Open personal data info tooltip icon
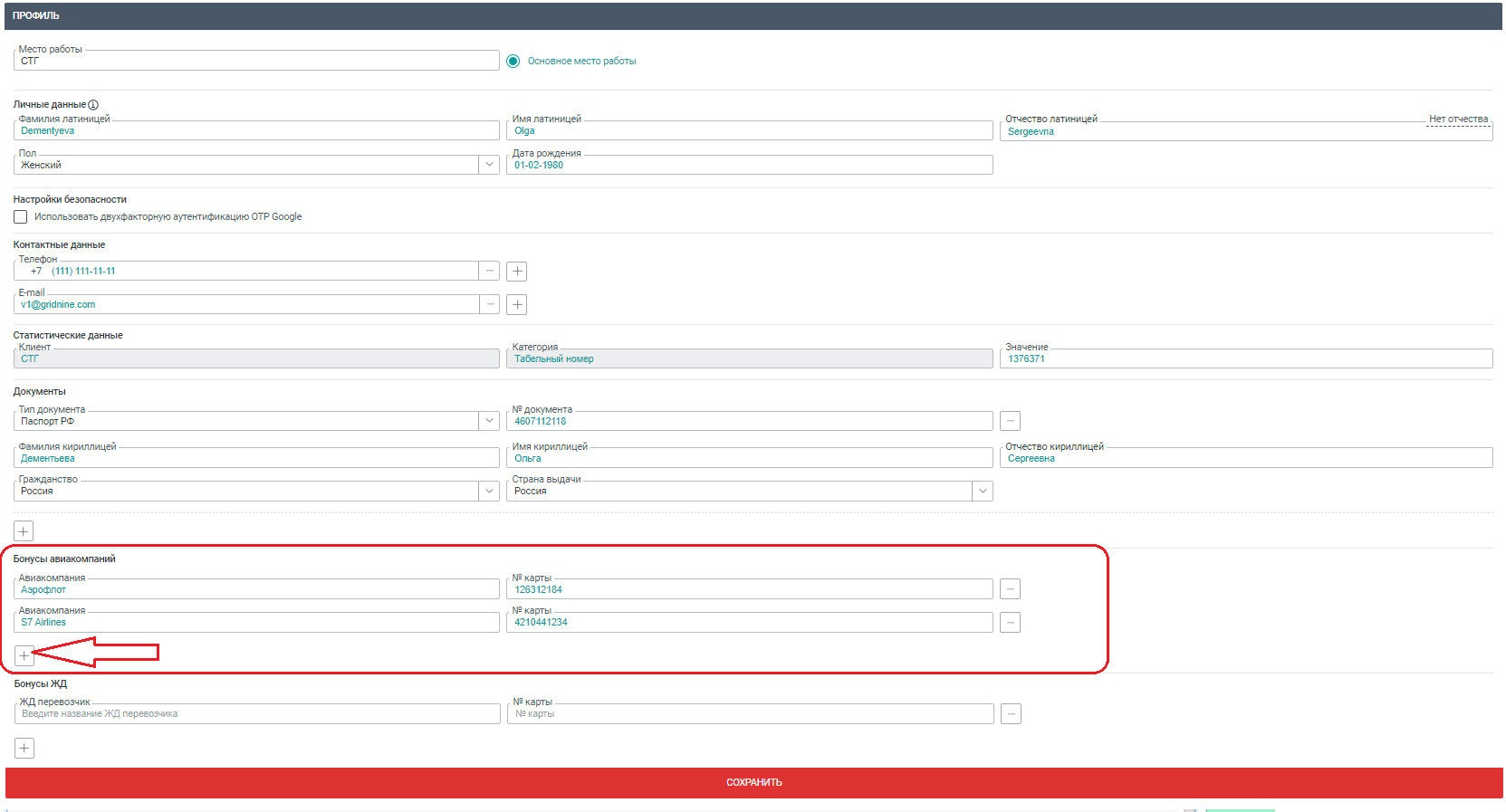The height and width of the screenshot is (812, 1506). (93, 105)
